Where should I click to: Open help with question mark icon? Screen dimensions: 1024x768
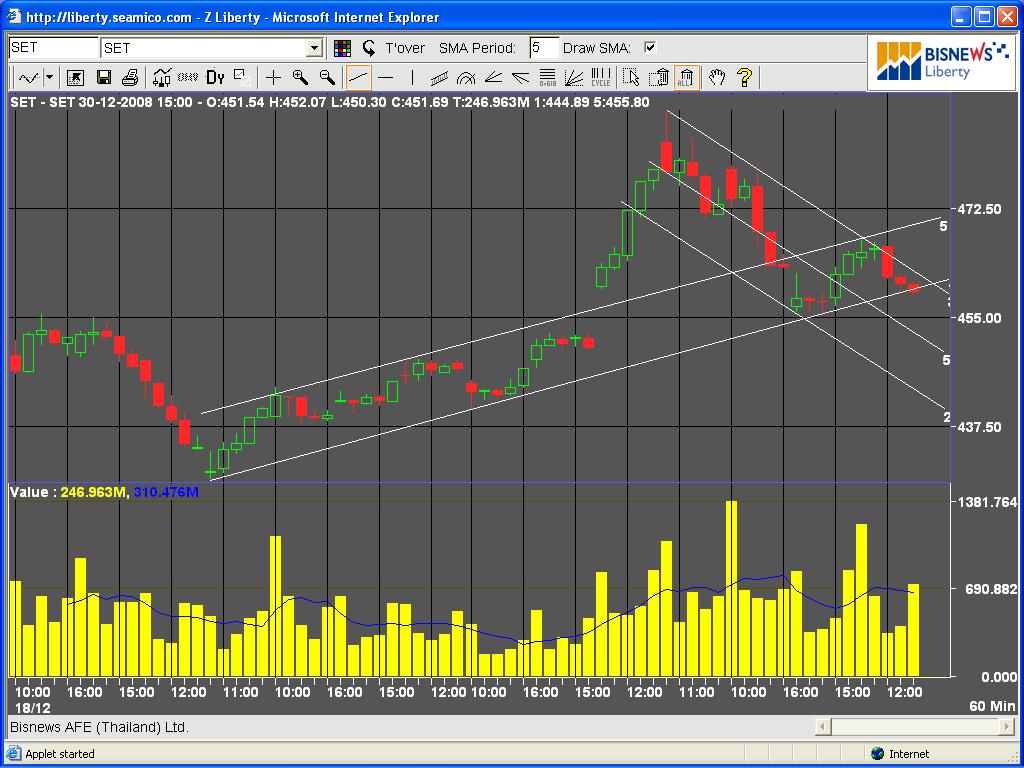click(x=744, y=78)
